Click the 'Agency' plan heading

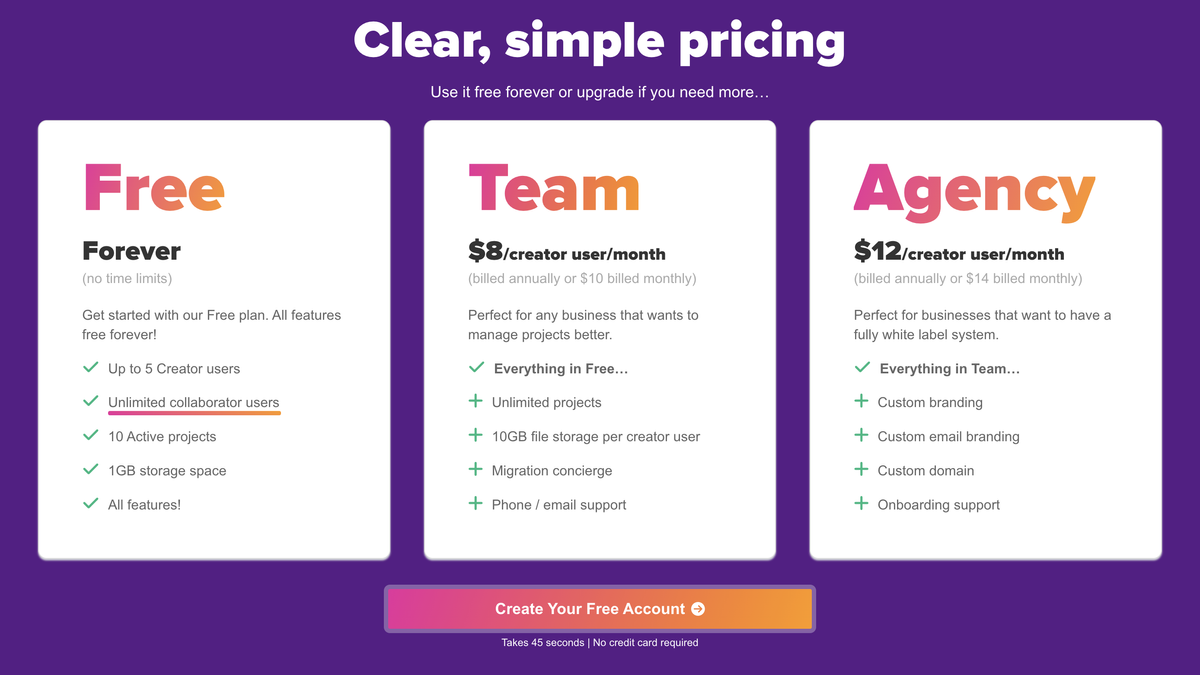(x=974, y=192)
